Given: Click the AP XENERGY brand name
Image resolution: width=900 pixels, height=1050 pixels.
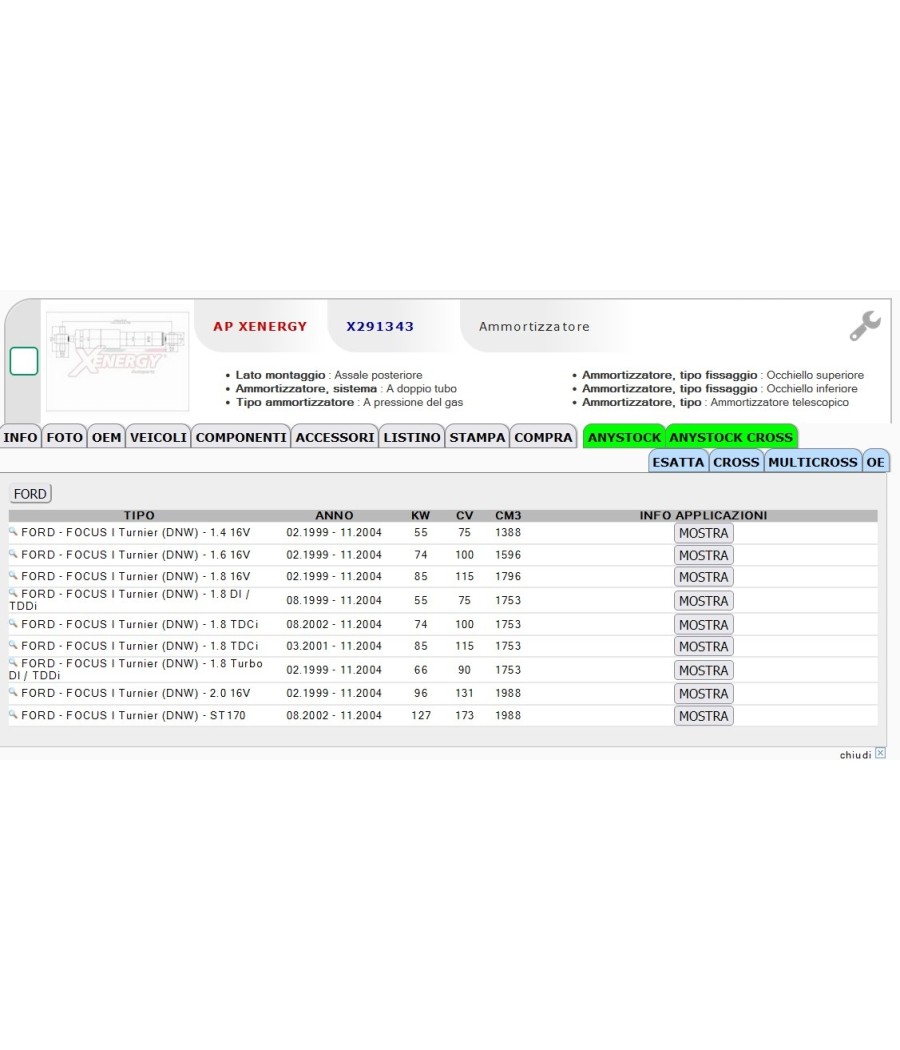Looking at the screenshot, I should click(260, 326).
